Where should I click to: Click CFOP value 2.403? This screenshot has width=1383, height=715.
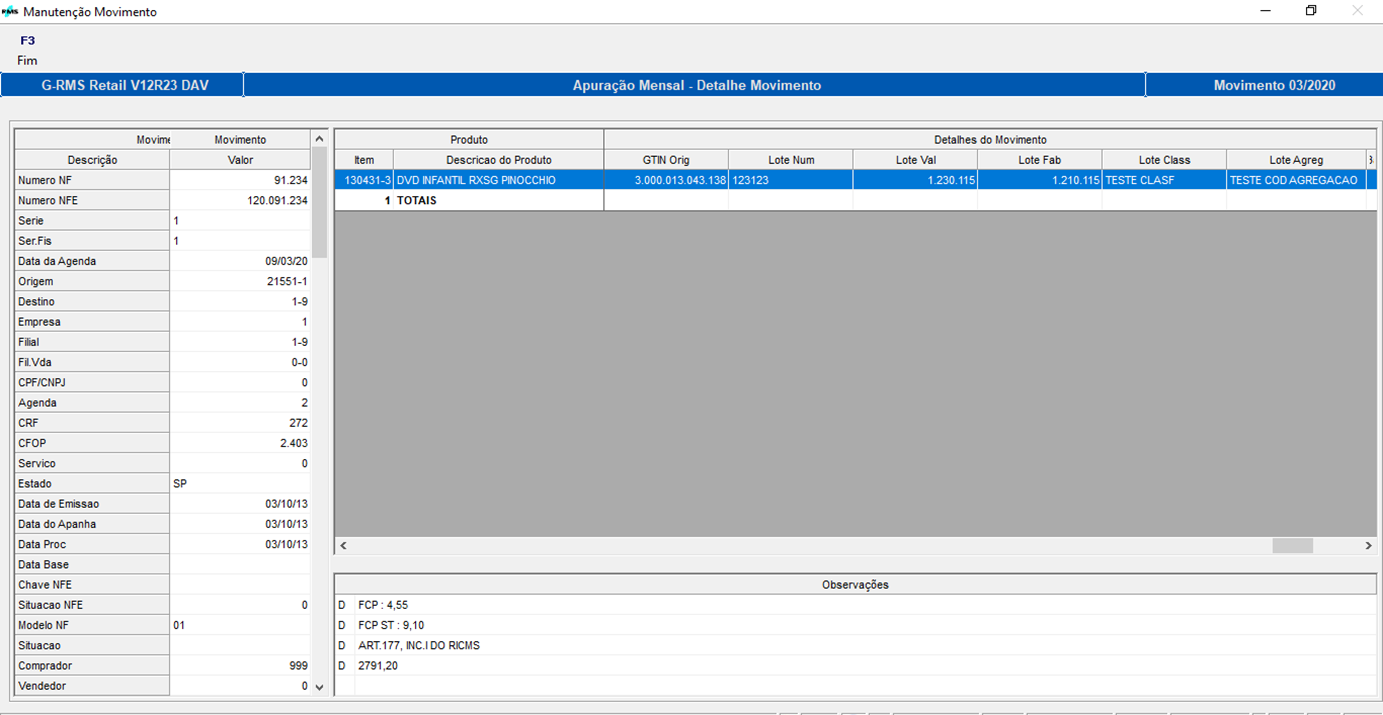240,443
